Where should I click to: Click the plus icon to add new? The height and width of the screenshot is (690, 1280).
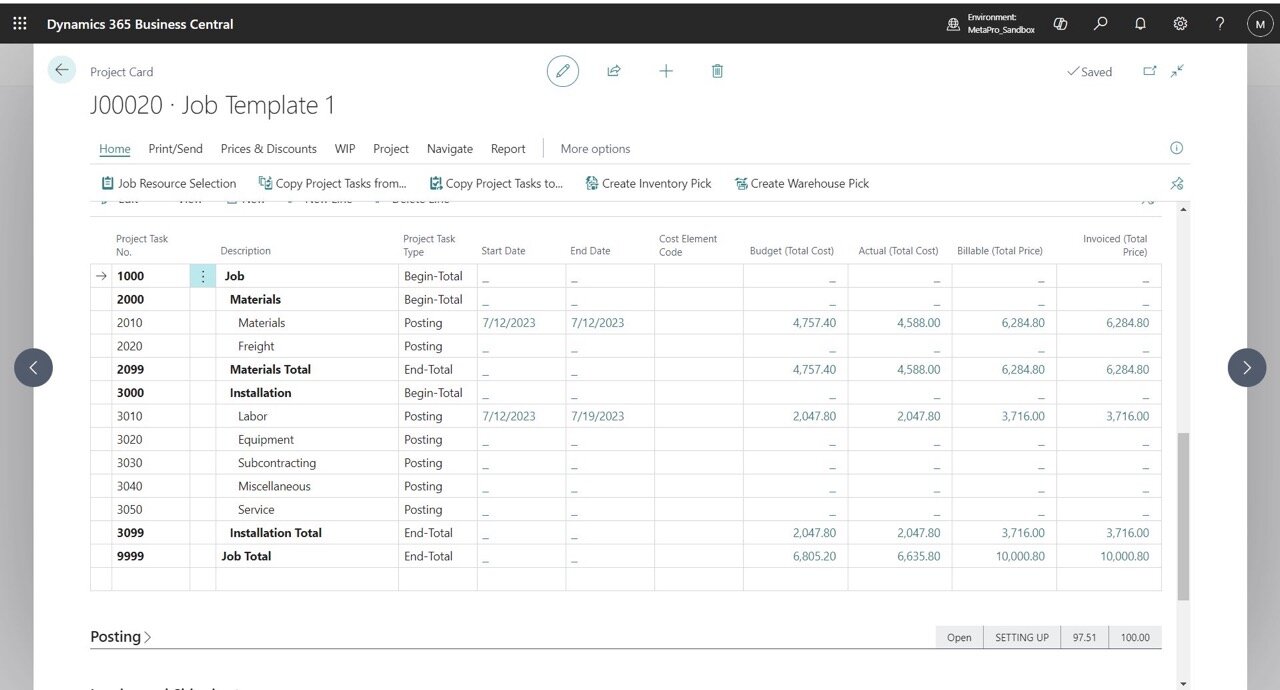666,71
